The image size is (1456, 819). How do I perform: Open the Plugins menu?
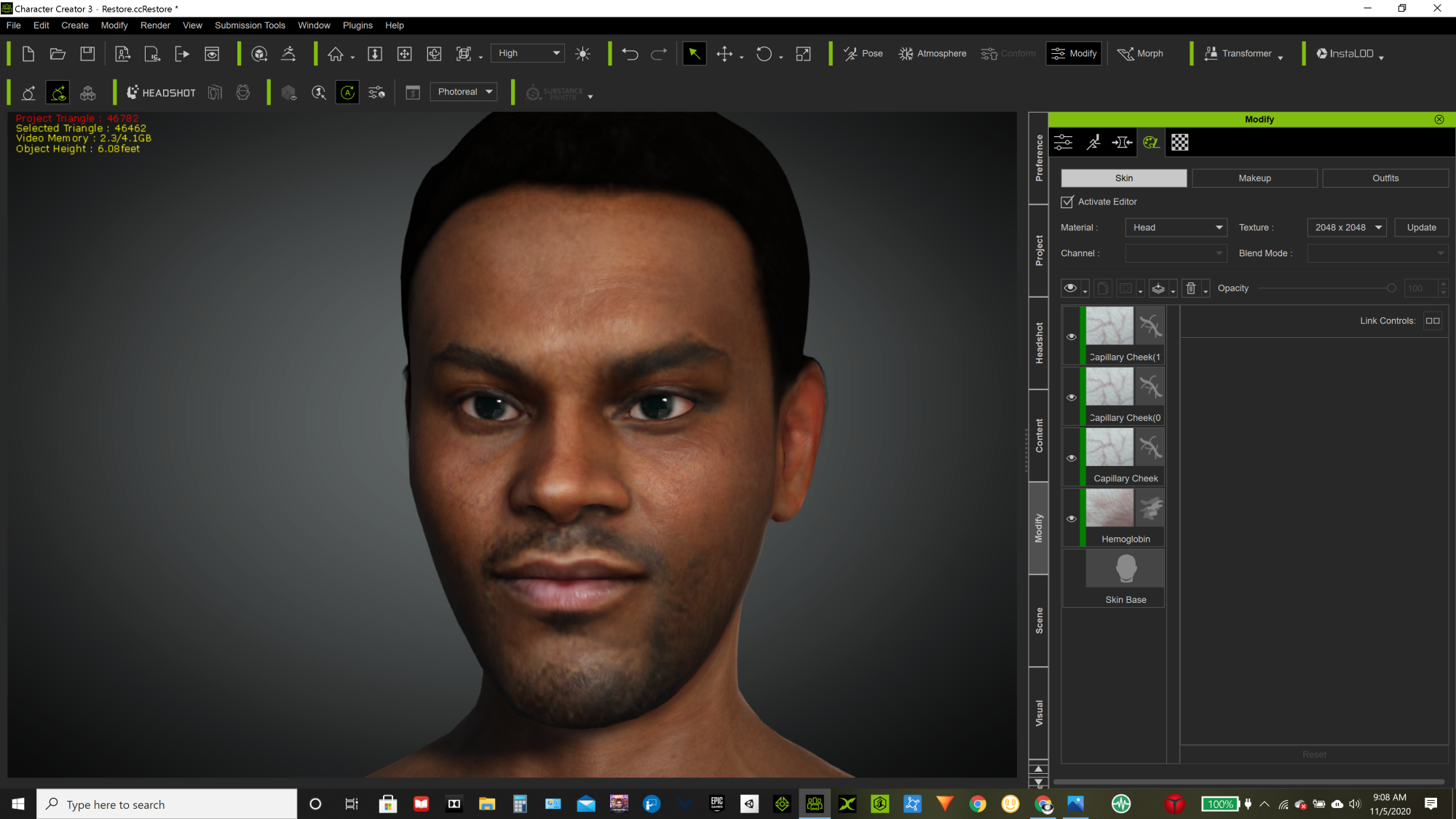point(357,25)
